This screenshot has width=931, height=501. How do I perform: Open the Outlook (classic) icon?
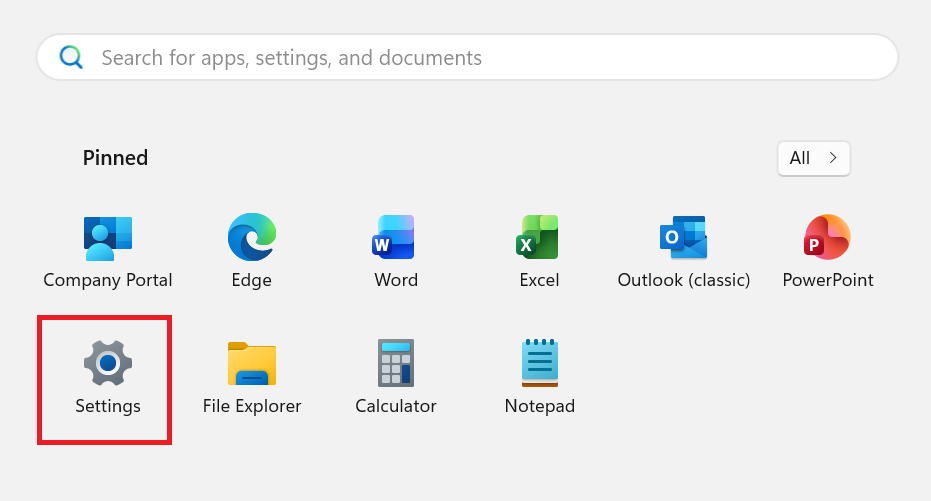[x=683, y=237]
